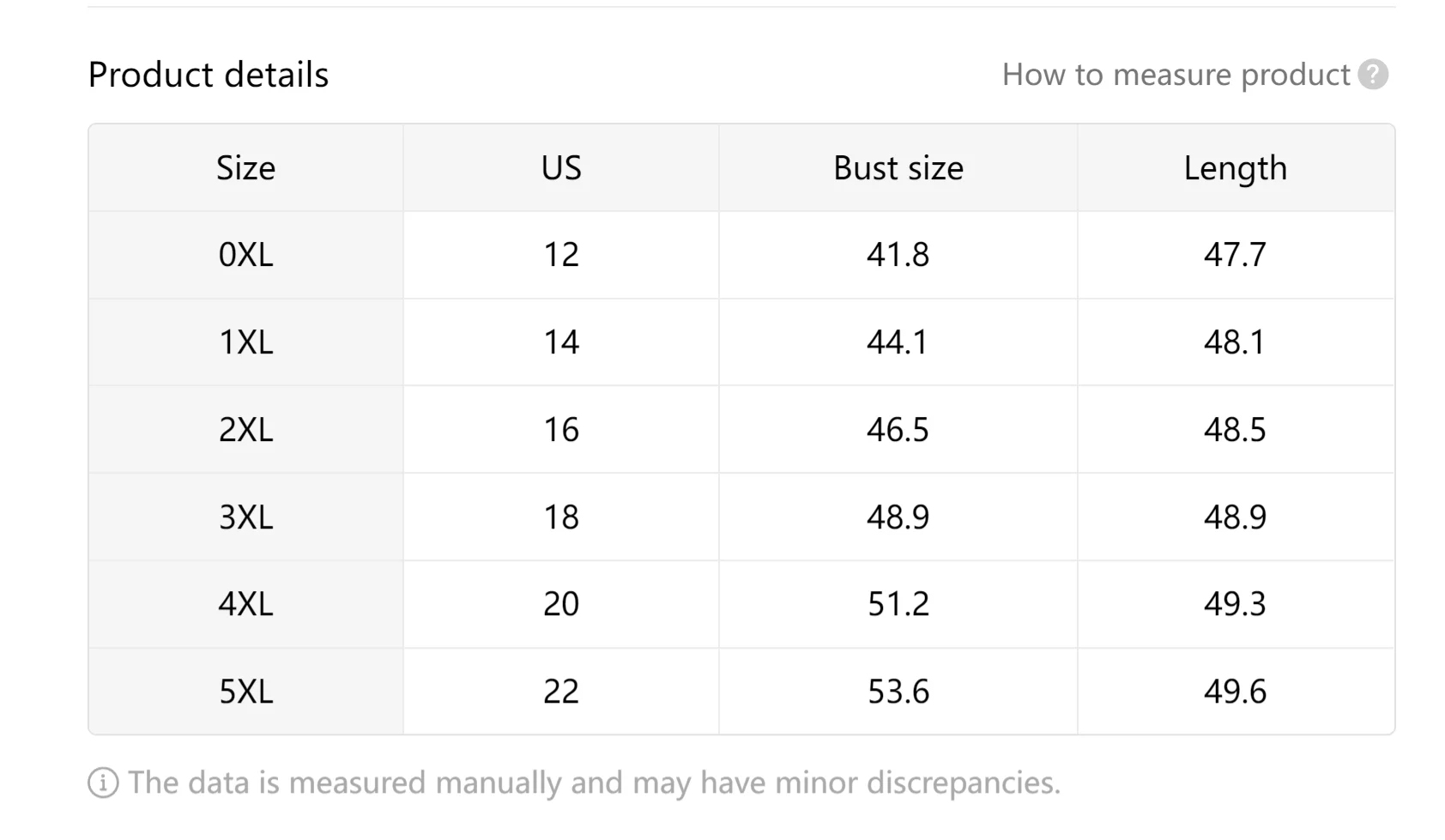Image resolution: width=1445 pixels, height=840 pixels.
Task: Choose the 1XL size cell
Action: [246, 342]
